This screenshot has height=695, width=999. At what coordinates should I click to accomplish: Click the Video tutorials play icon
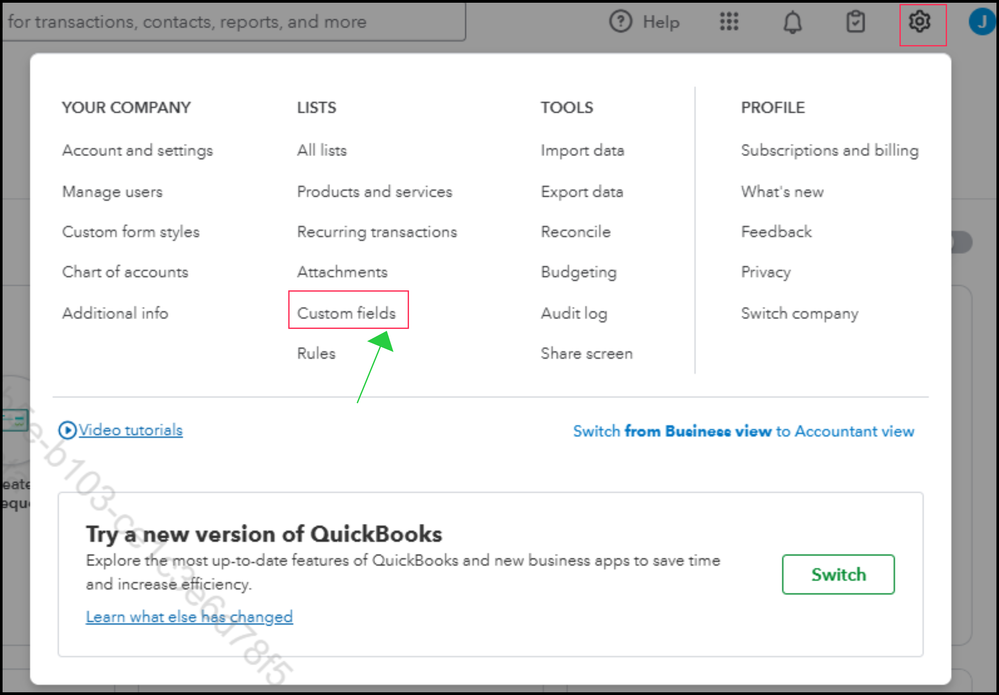pyautogui.click(x=68, y=431)
